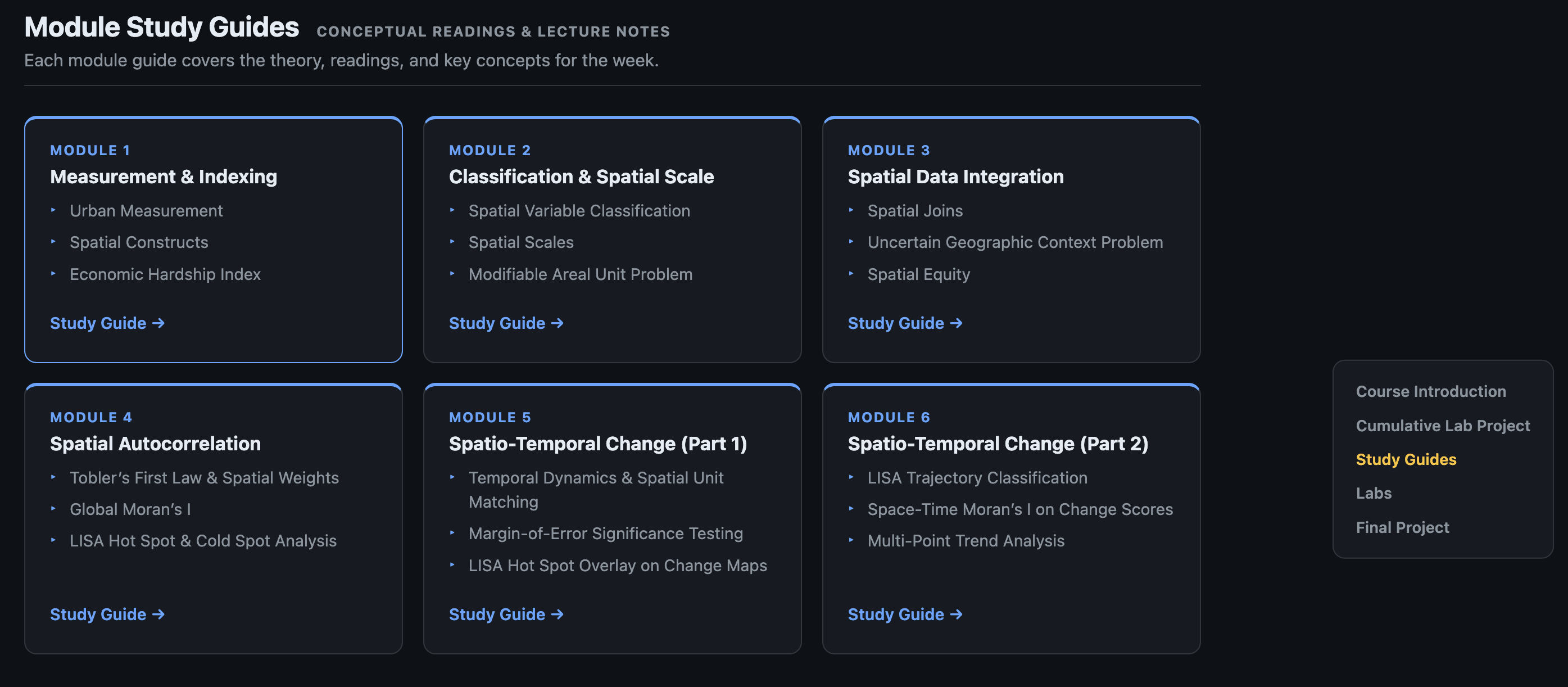Navigate to Final Project in side nav

[1402, 527]
